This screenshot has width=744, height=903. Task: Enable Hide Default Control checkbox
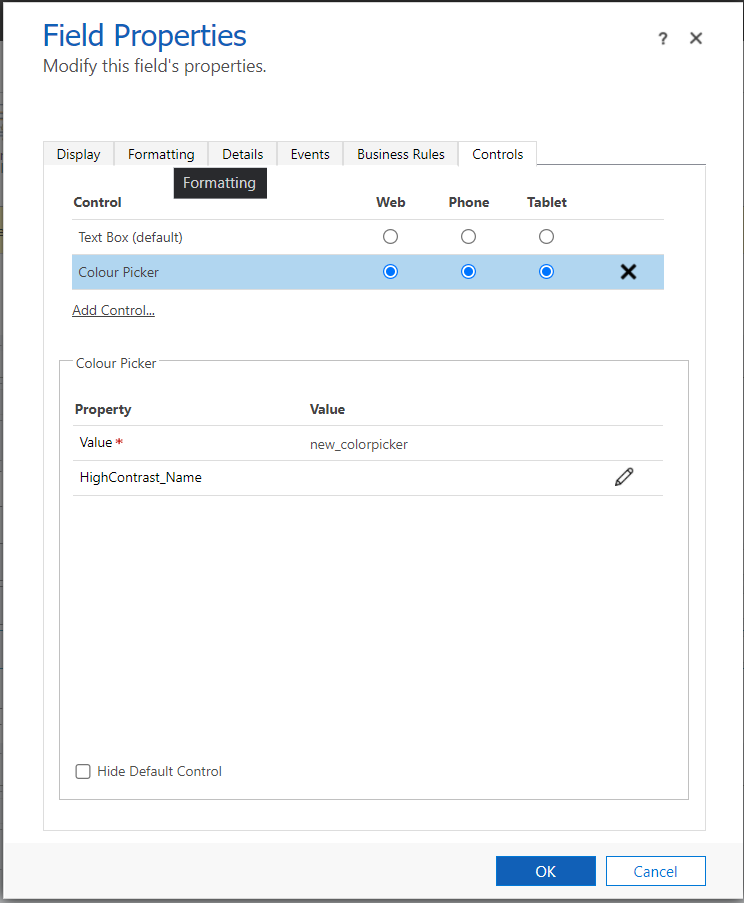pos(84,771)
